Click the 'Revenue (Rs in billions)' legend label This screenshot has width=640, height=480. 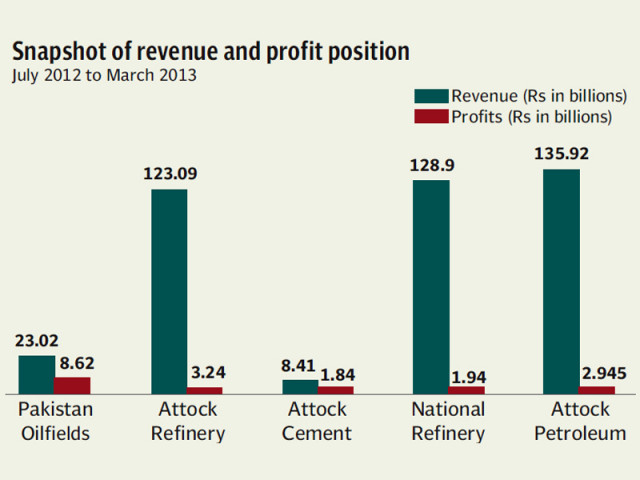tap(539, 96)
